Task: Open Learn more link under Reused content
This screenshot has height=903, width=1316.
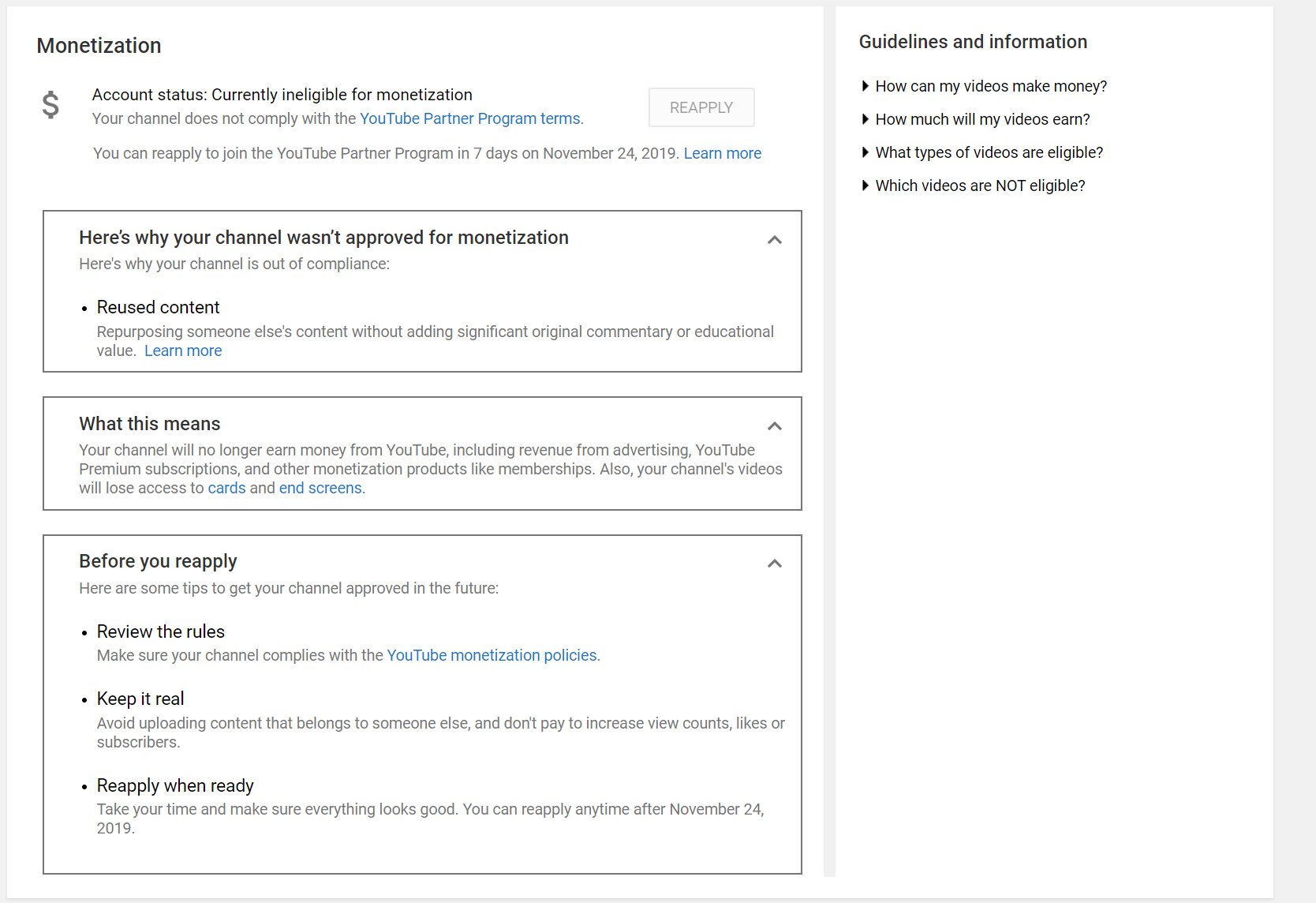Action: pyautogui.click(x=183, y=350)
